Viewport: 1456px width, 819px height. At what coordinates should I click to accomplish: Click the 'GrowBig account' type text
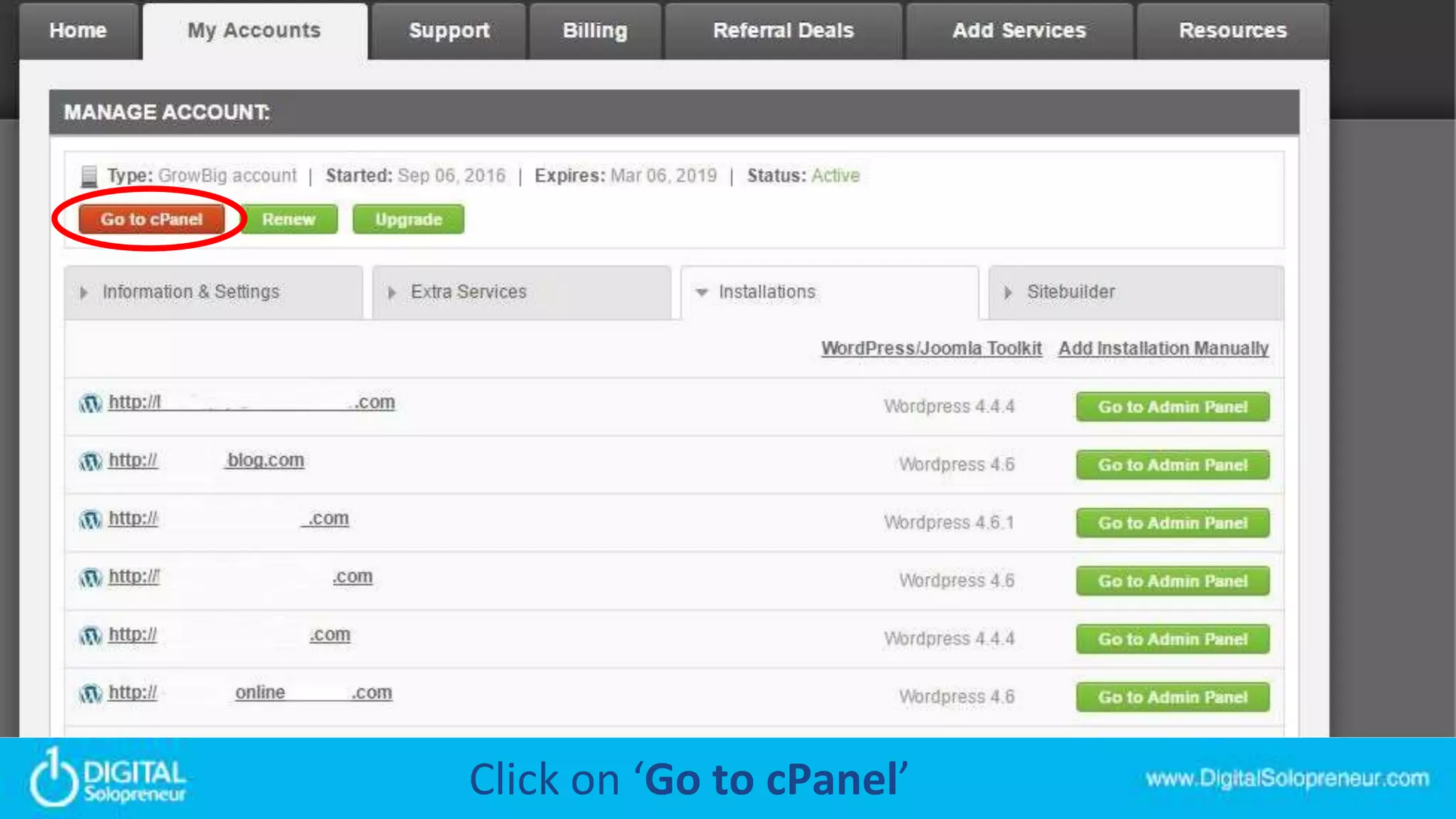(x=227, y=176)
